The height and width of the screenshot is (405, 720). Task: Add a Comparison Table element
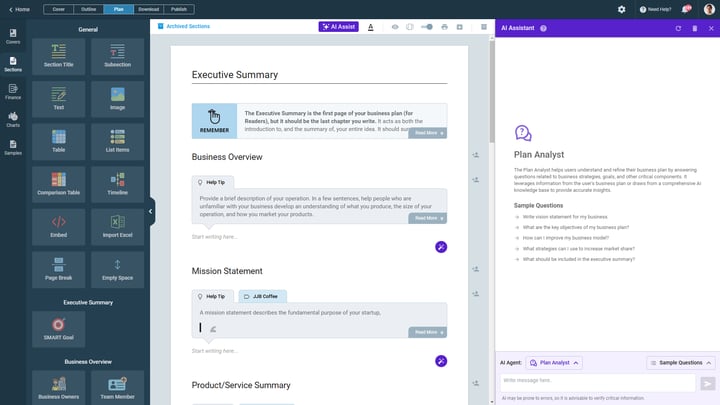pos(58,184)
